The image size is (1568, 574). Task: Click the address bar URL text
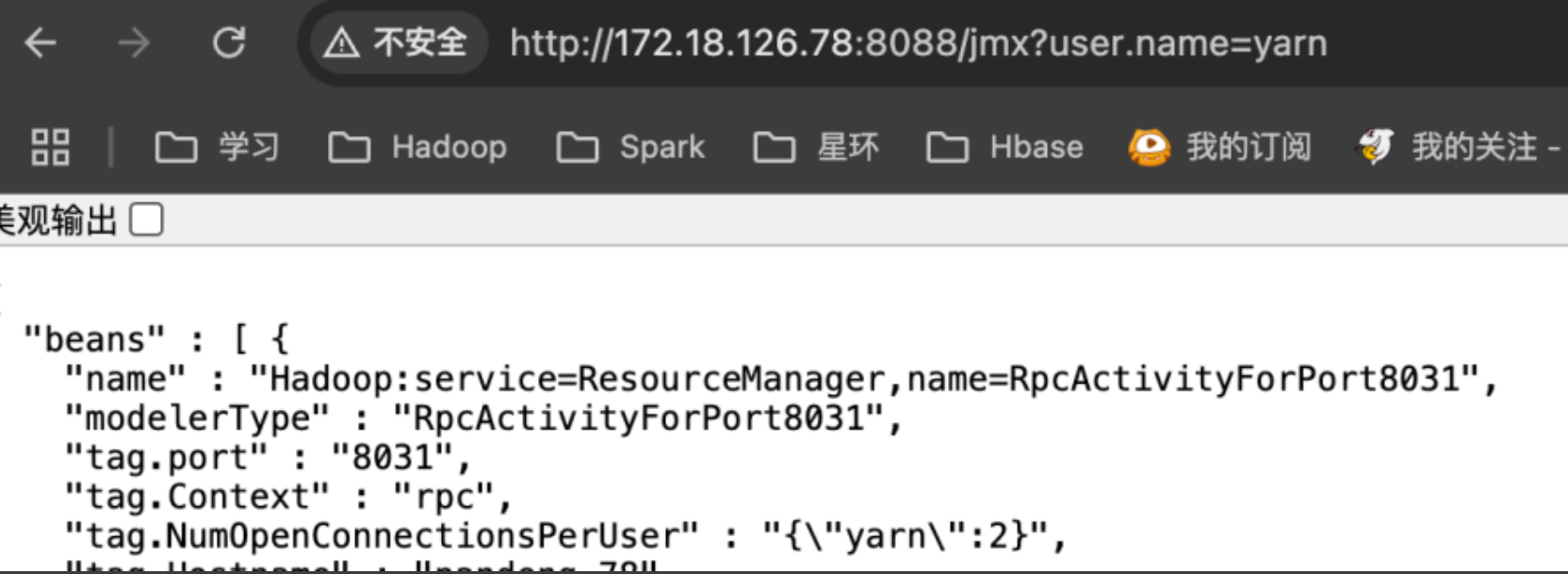pyautogui.click(x=919, y=43)
